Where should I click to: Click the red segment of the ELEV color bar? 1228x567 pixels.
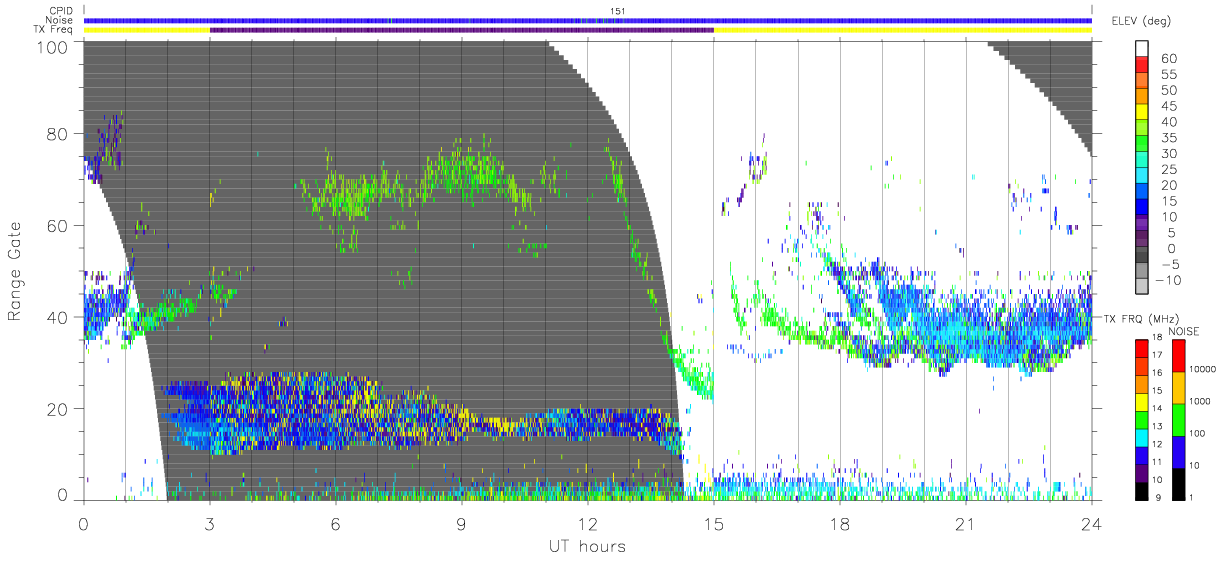[x=1143, y=63]
